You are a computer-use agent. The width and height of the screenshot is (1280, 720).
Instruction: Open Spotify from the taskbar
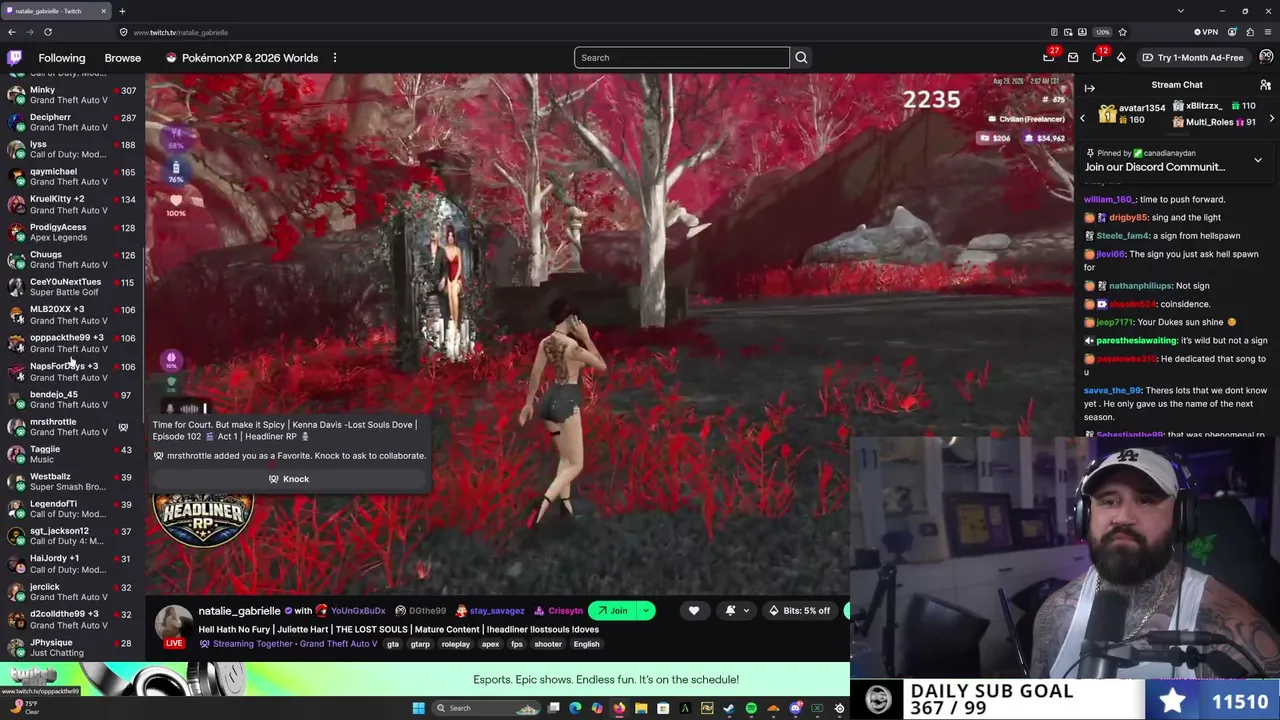751,708
